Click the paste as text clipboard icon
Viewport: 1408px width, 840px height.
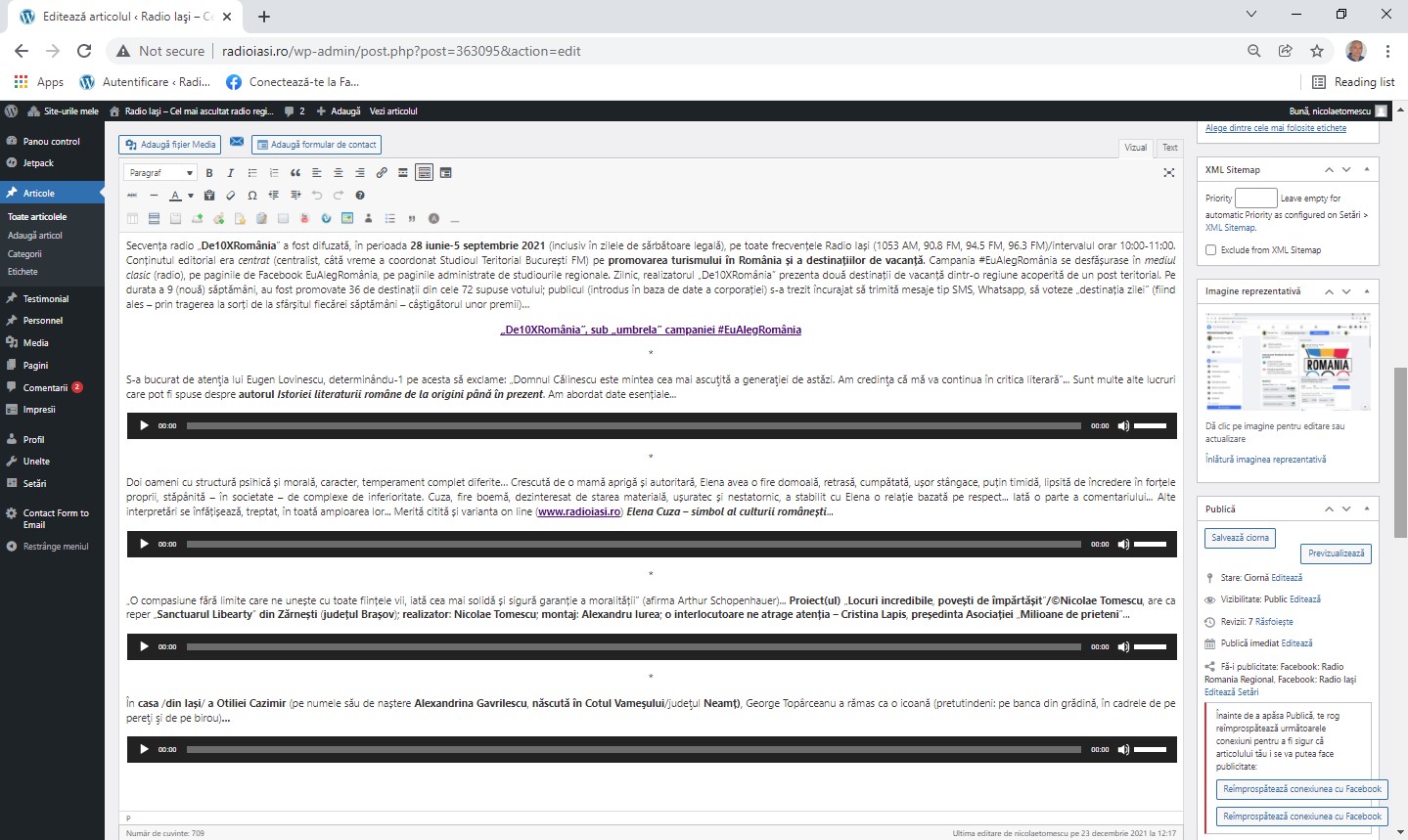[x=209, y=196]
